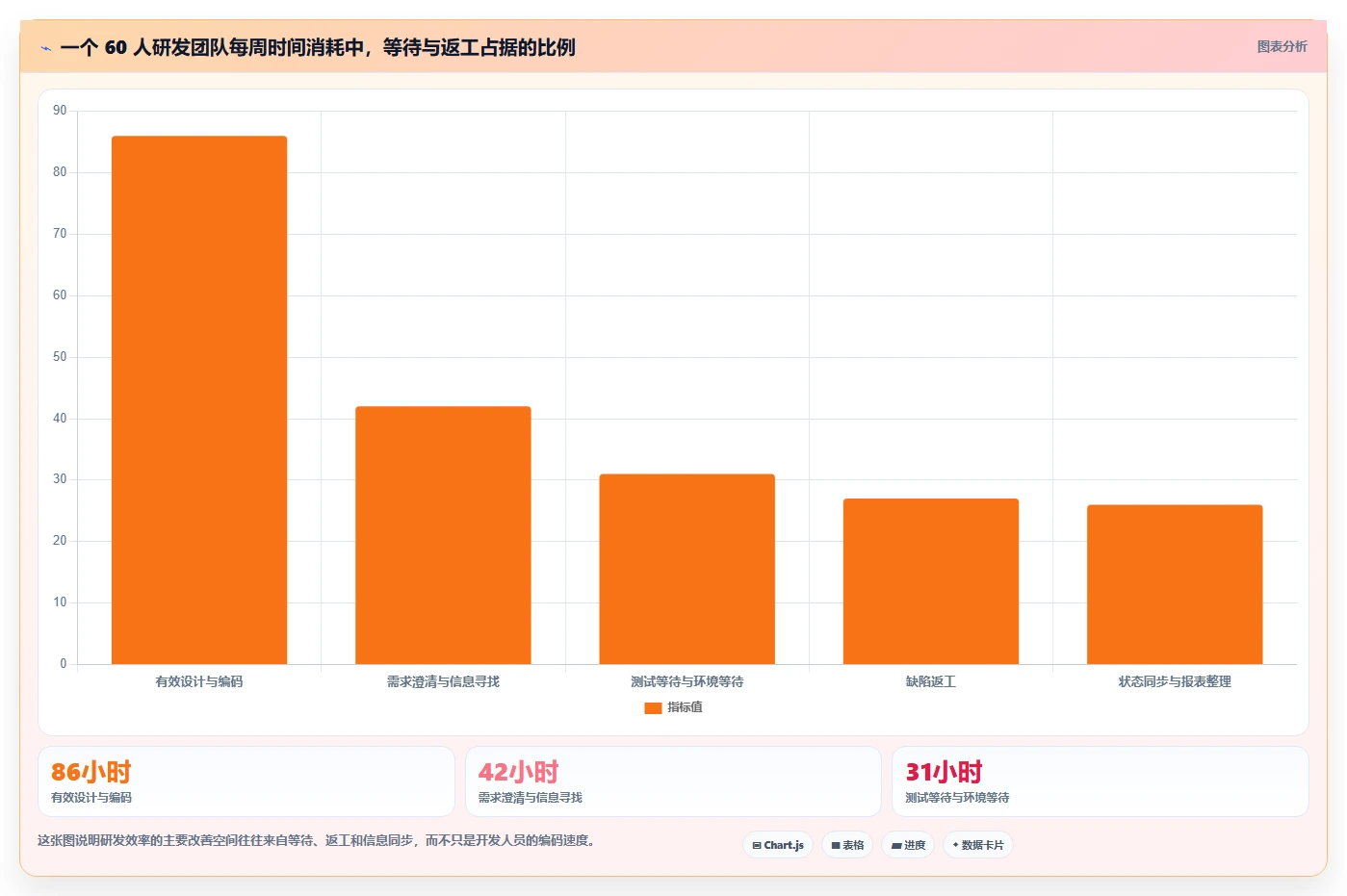Click the 图表分析 label in header
Image resolution: width=1347 pixels, height=896 pixels.
click(x=1282, y=46)
